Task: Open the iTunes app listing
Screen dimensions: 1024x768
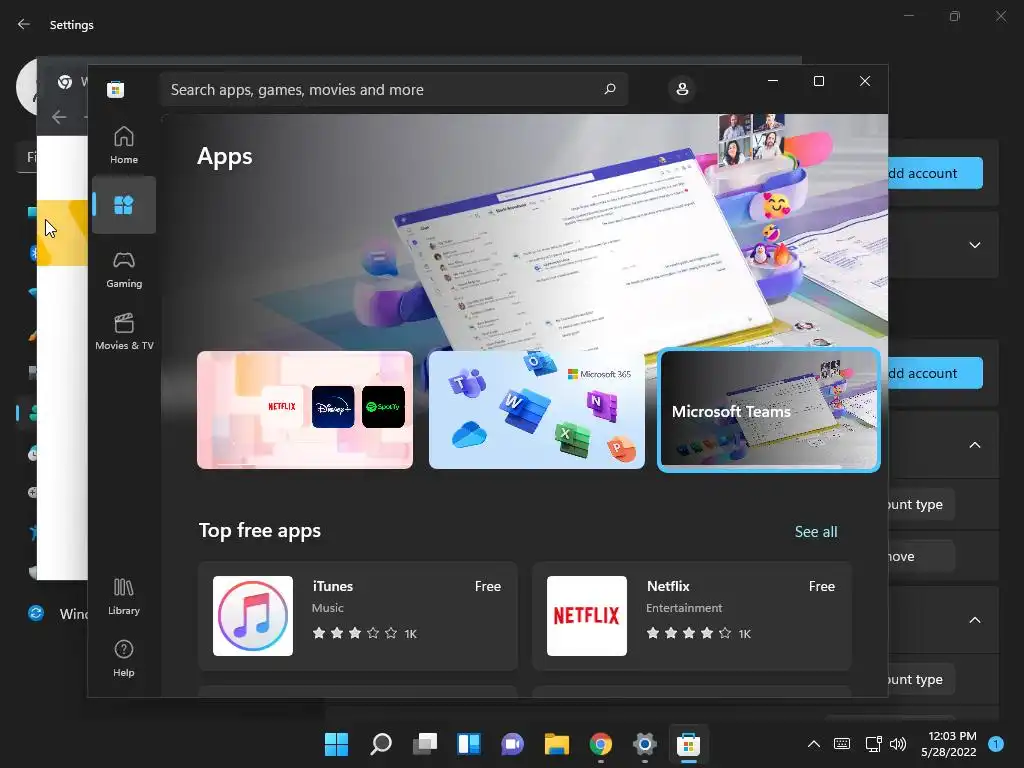Action: [x=358, y=616]
